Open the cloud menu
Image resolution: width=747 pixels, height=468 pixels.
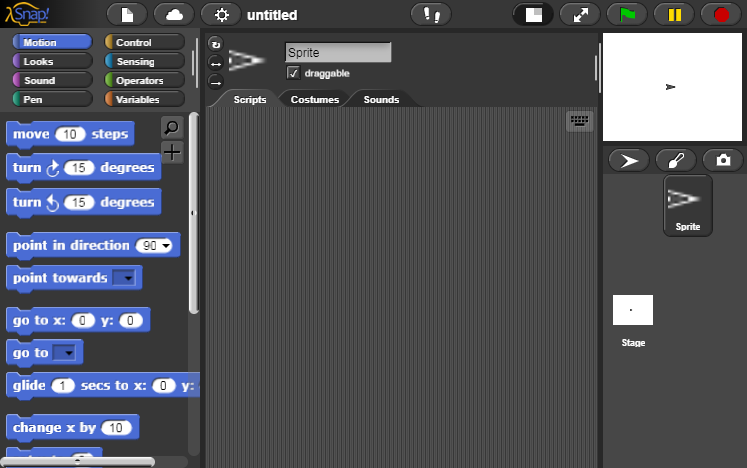tap(174, 14)
